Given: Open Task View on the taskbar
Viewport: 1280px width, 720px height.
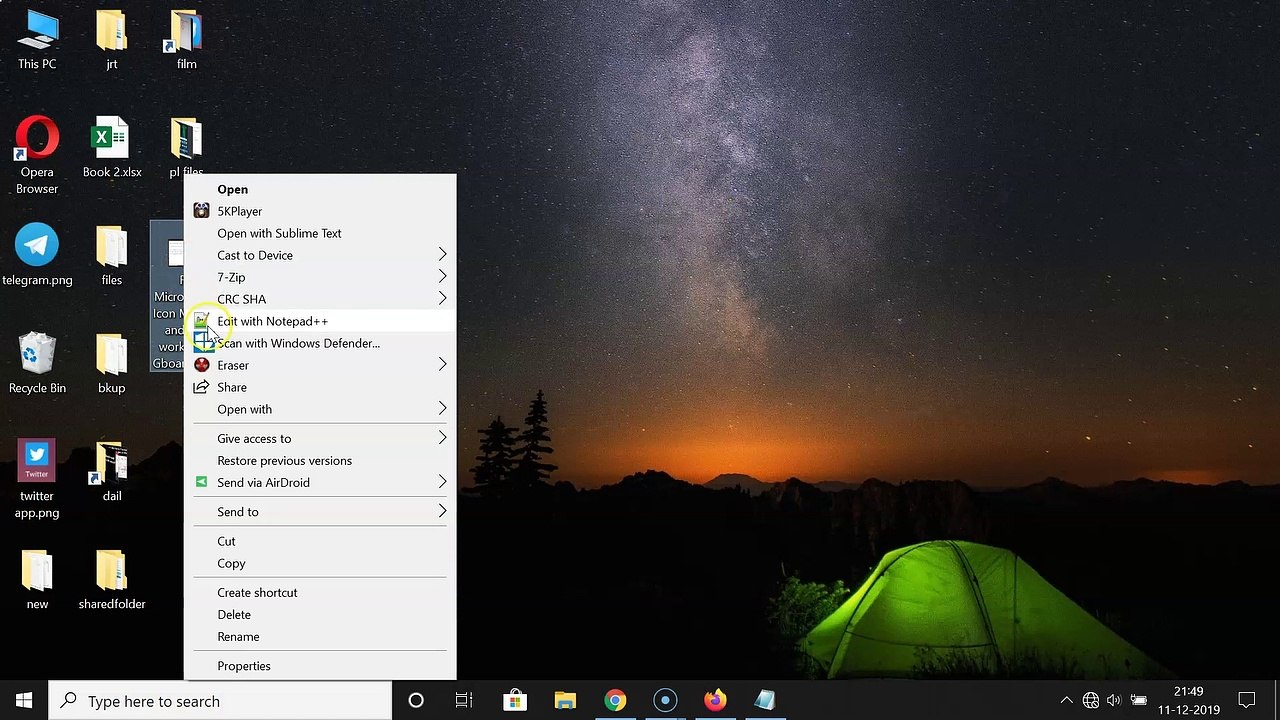Looking at the screenshot, I should click(x=464, y=700).
